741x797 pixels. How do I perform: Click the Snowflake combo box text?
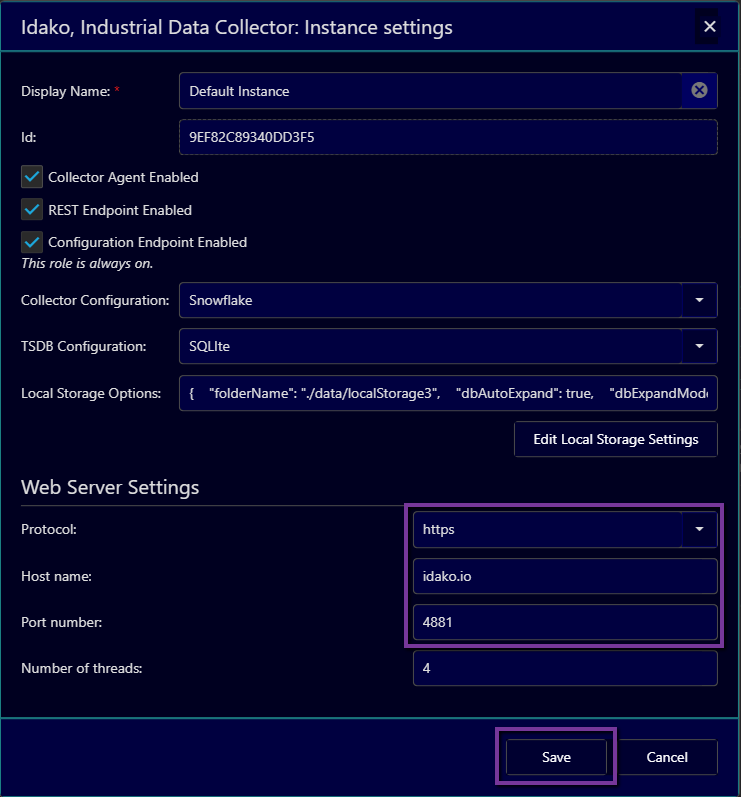click(x=430, y=300)
